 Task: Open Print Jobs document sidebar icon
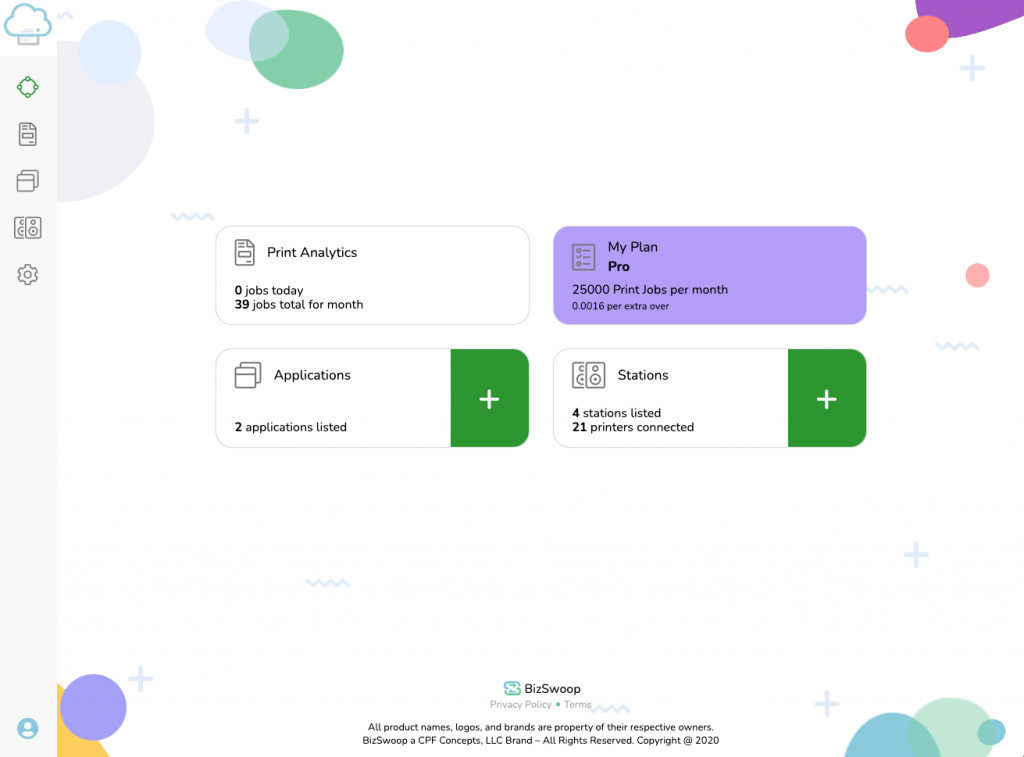pyautogui.click(x=28, y=134)
